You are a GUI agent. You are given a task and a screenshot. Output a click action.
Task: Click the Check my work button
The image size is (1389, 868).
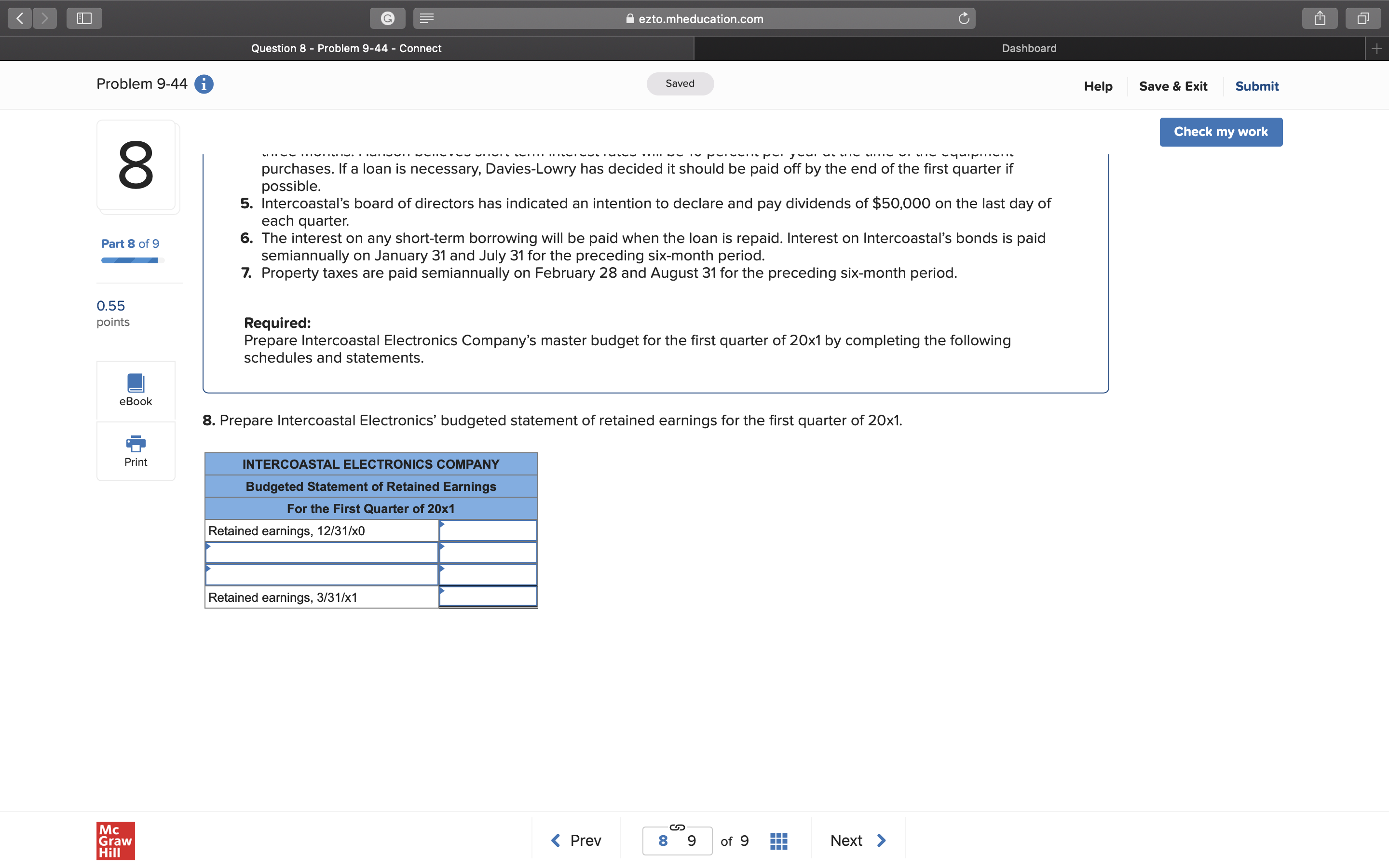tap(1220, 132)
